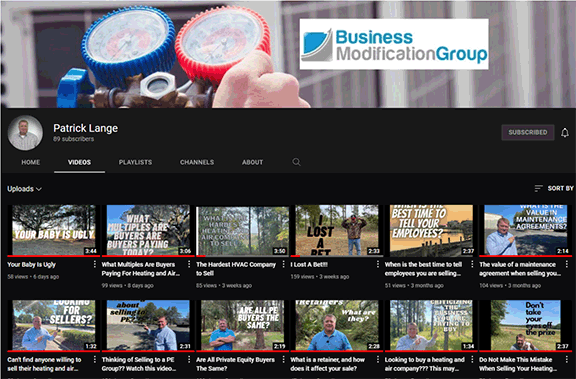Open When is the best time title link

423,269
